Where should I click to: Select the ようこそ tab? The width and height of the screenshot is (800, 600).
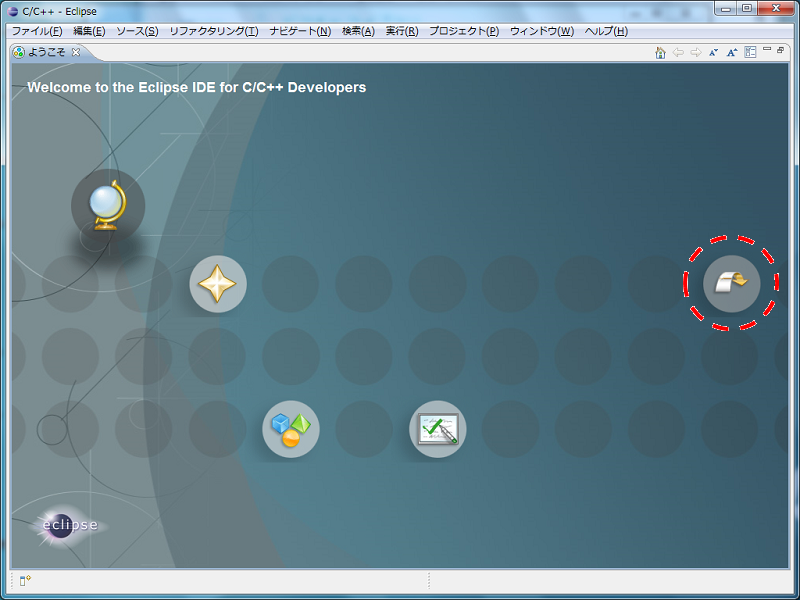46,52
